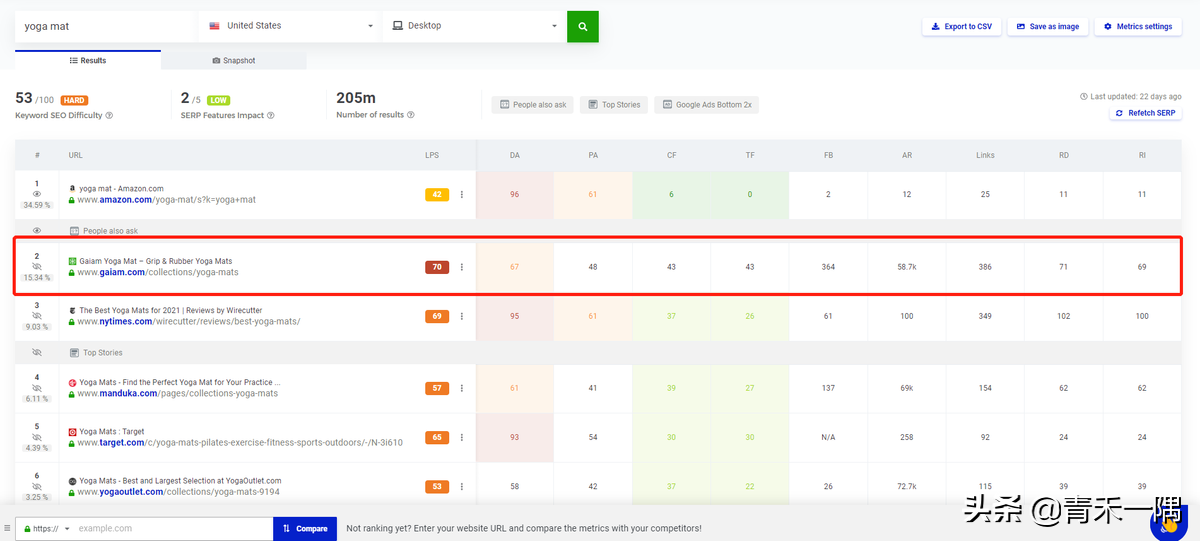Click the LPS score badge 53
The height and width of the screenshot is (541, 1200).
click(x=437, y=486)
